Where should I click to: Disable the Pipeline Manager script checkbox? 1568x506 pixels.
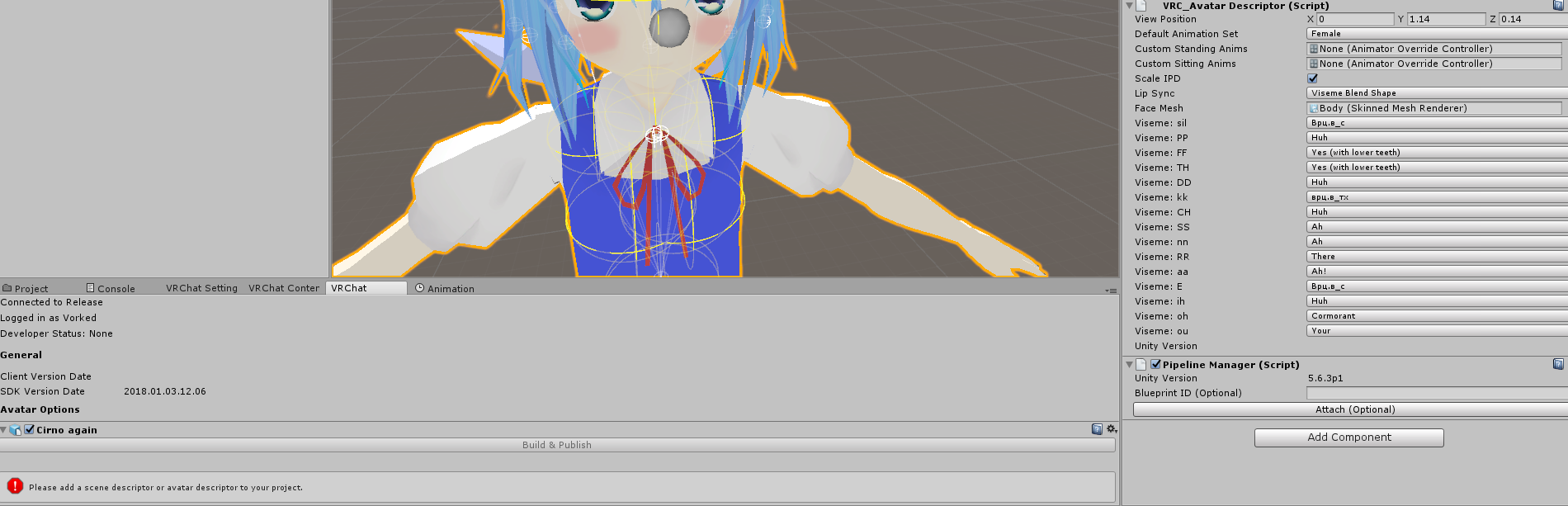1156,364
